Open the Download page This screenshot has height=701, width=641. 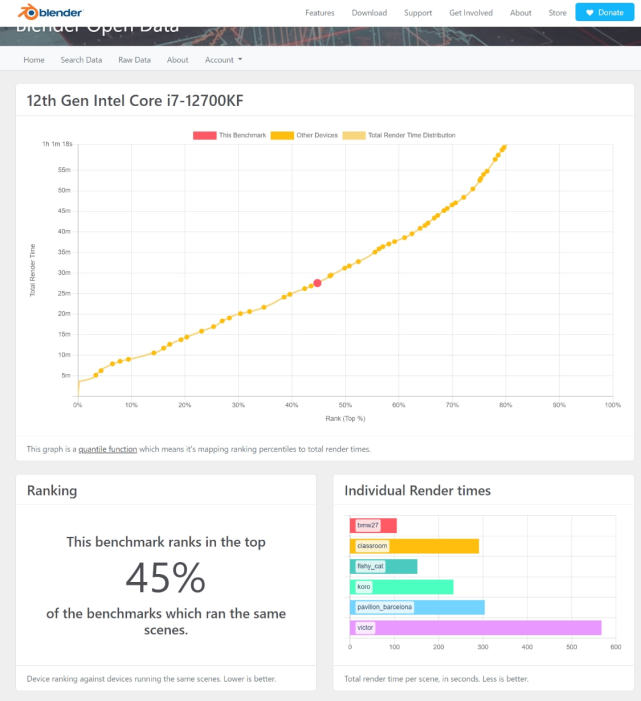coord(369,13)
